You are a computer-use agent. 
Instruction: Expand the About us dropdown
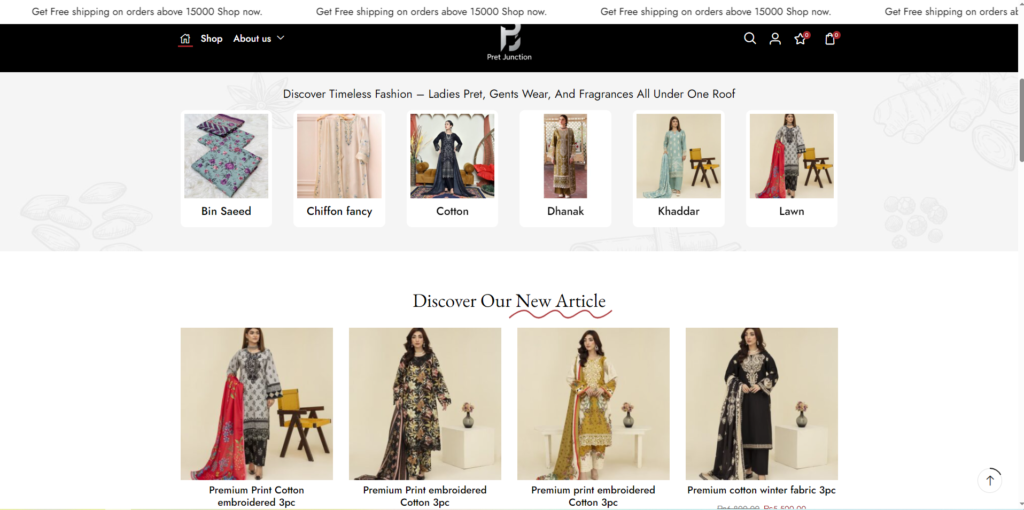click(x=259, y=39)
